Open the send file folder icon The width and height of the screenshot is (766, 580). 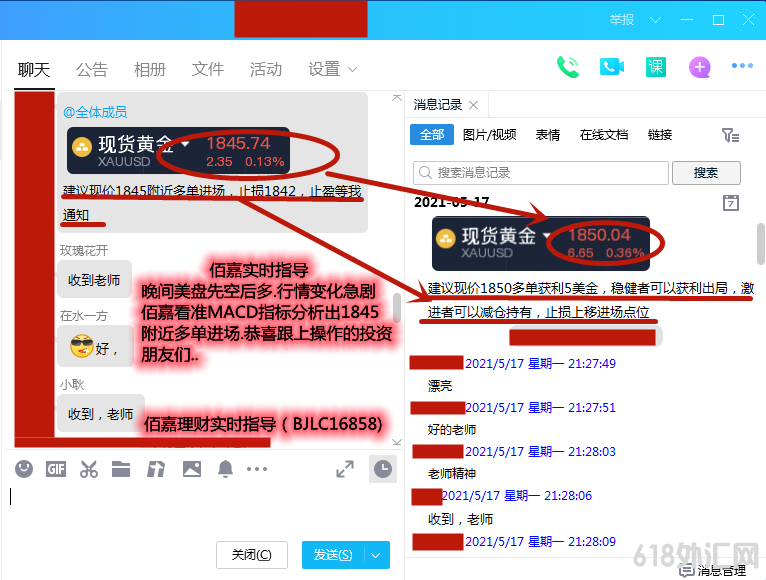point(121,468)
